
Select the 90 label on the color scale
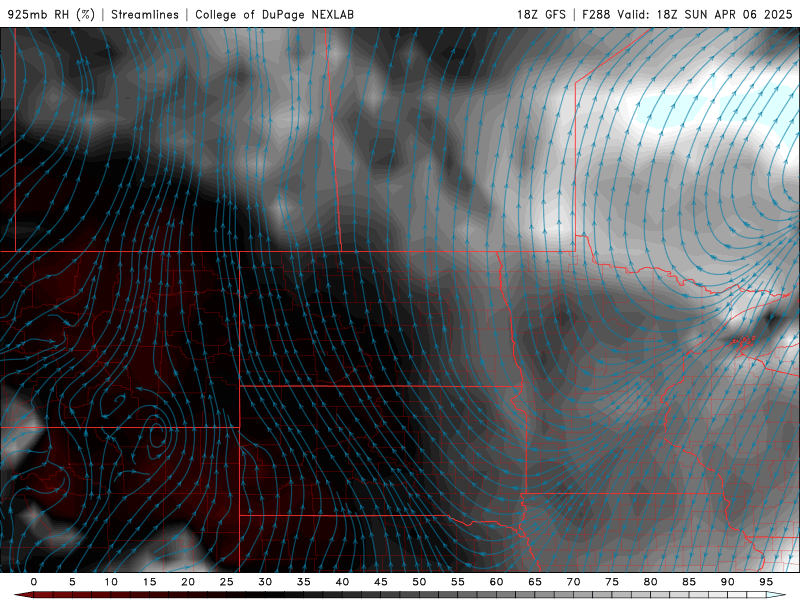coord(728,582)
